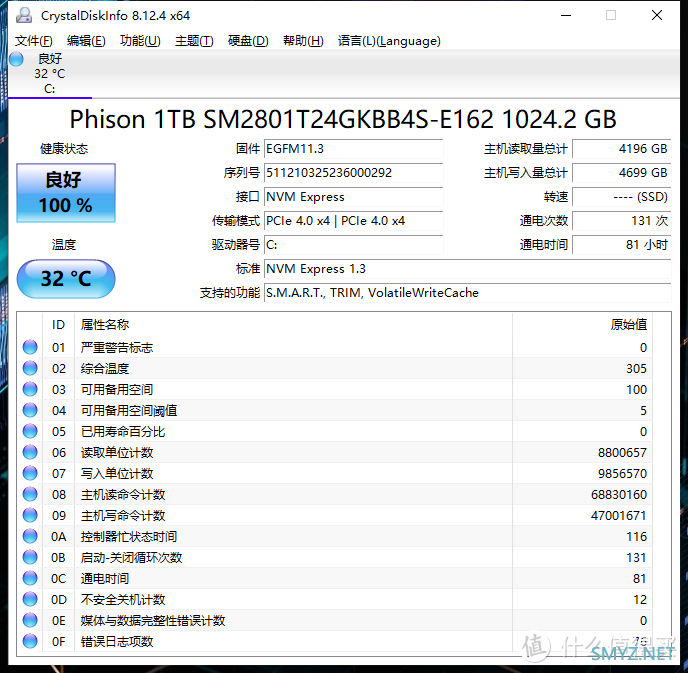
Task: Select the C: drive tab with 良好 status
Action: [x=50, y=73]
